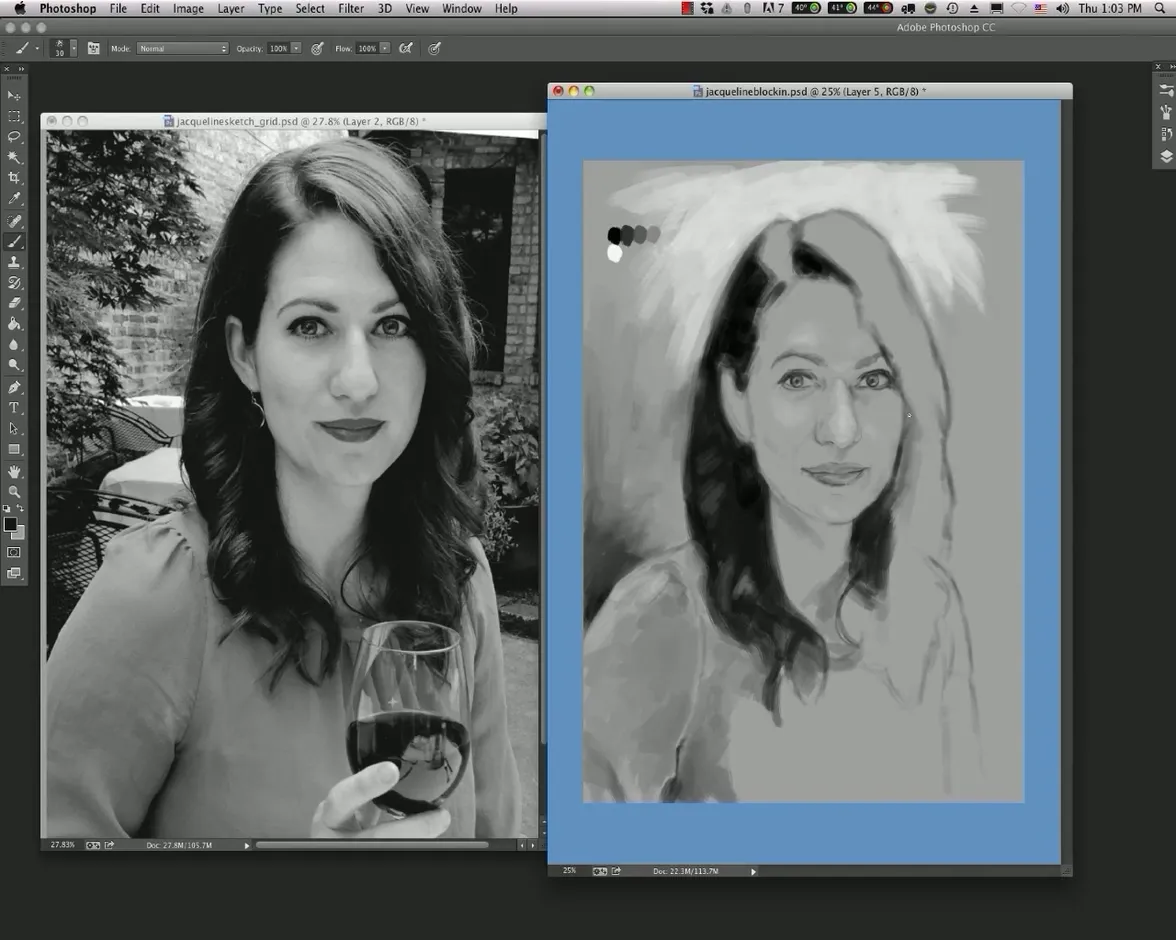Select the Eyedropper tool
This screenshot has width=1176, height=940.
point(14,199)
